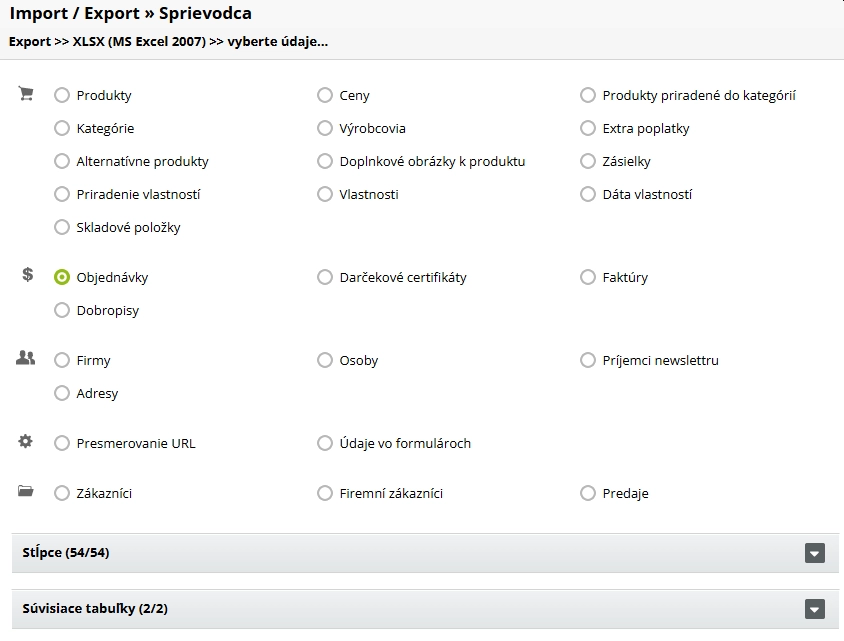This screenshot has width=844, height=641.
Task: Expand the Stĺpce (54/54) section arrow
Action: click(815, 553)
